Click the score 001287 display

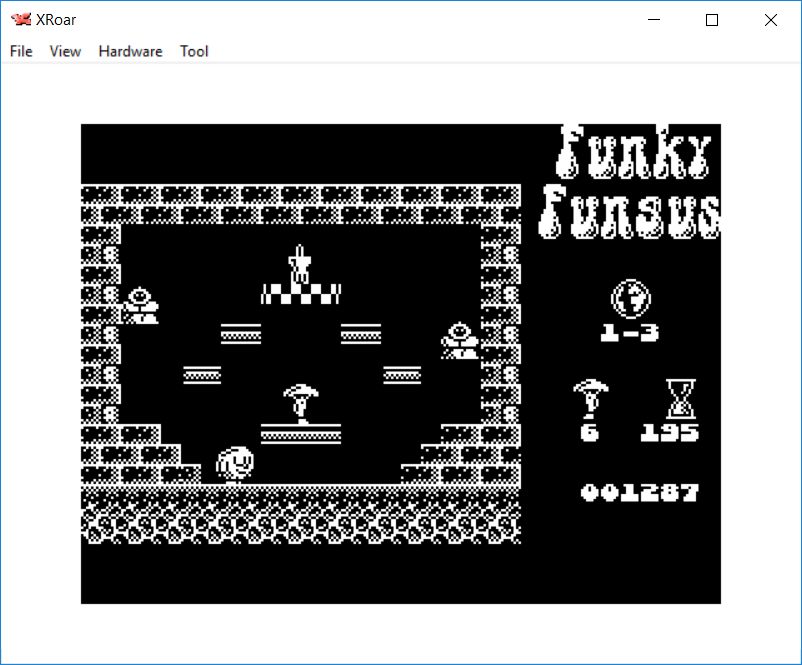[640, 493]
